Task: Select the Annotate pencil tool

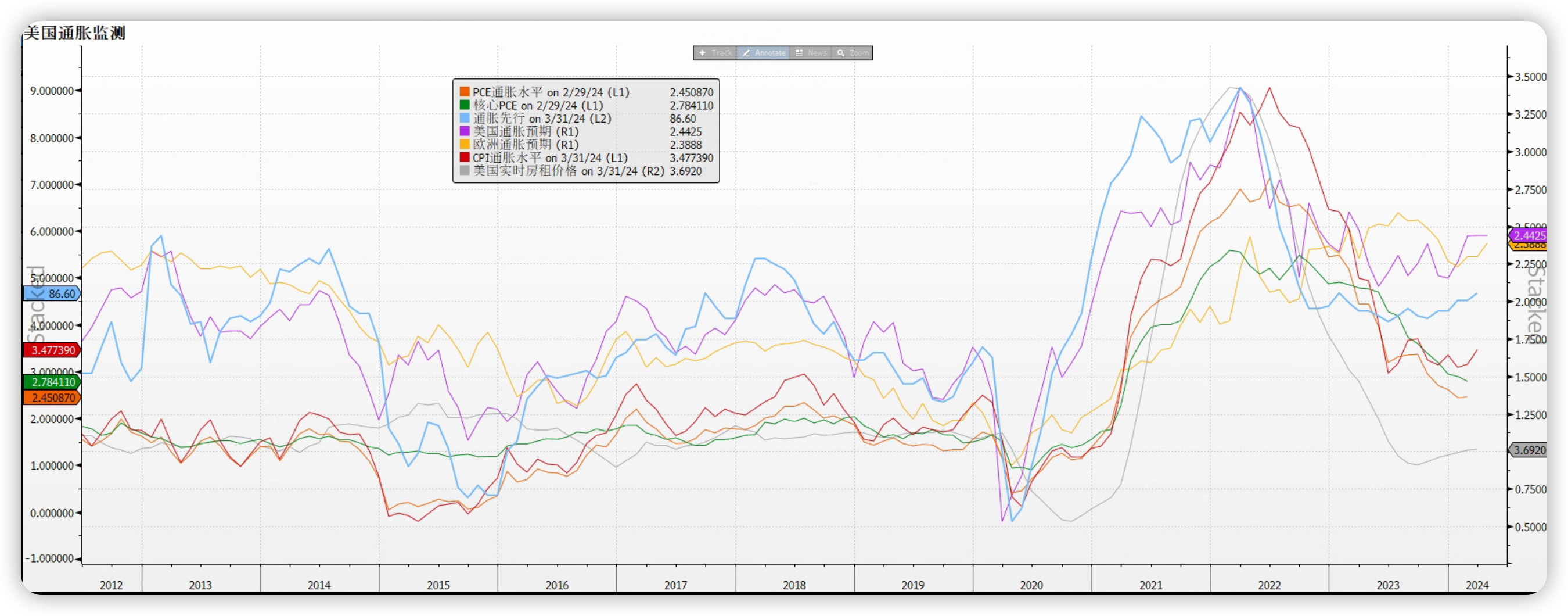Action: [763, 53]
